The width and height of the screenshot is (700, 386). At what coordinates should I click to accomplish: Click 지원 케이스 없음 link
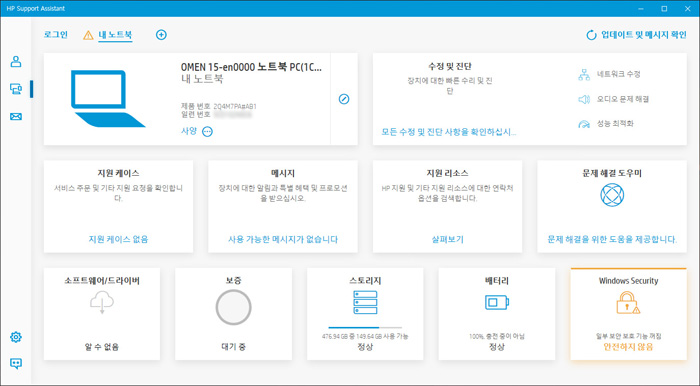(x=118, y=240)
